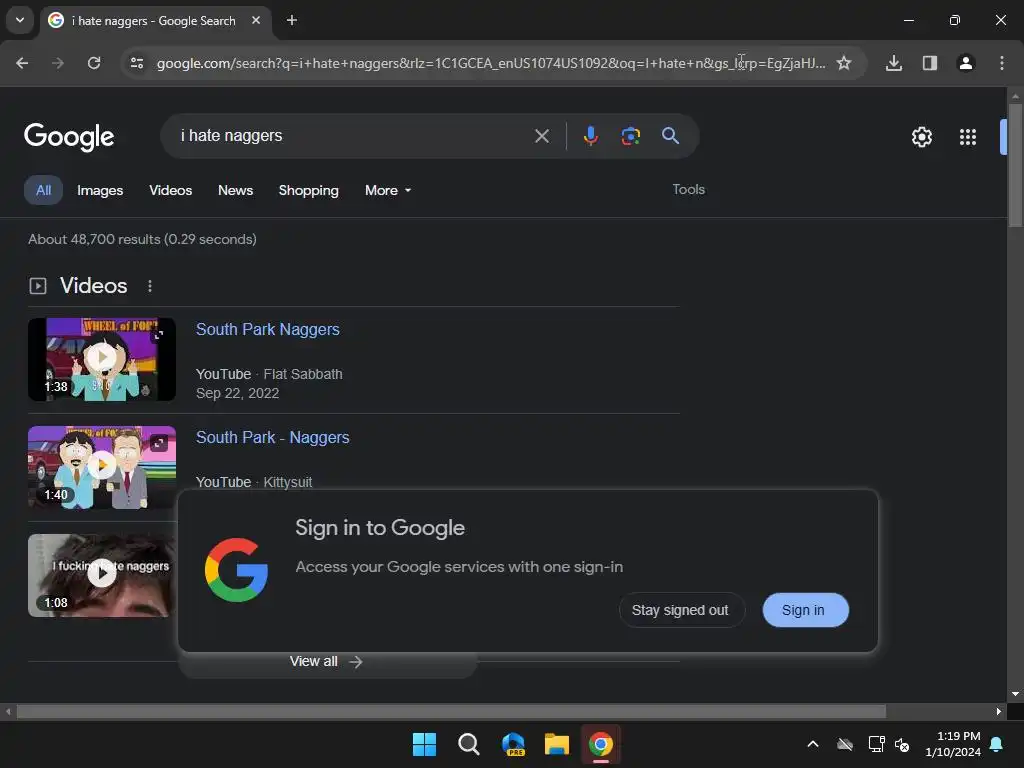Click the horizontal scrollbar
1024x768 pixels.
(451, 711)
